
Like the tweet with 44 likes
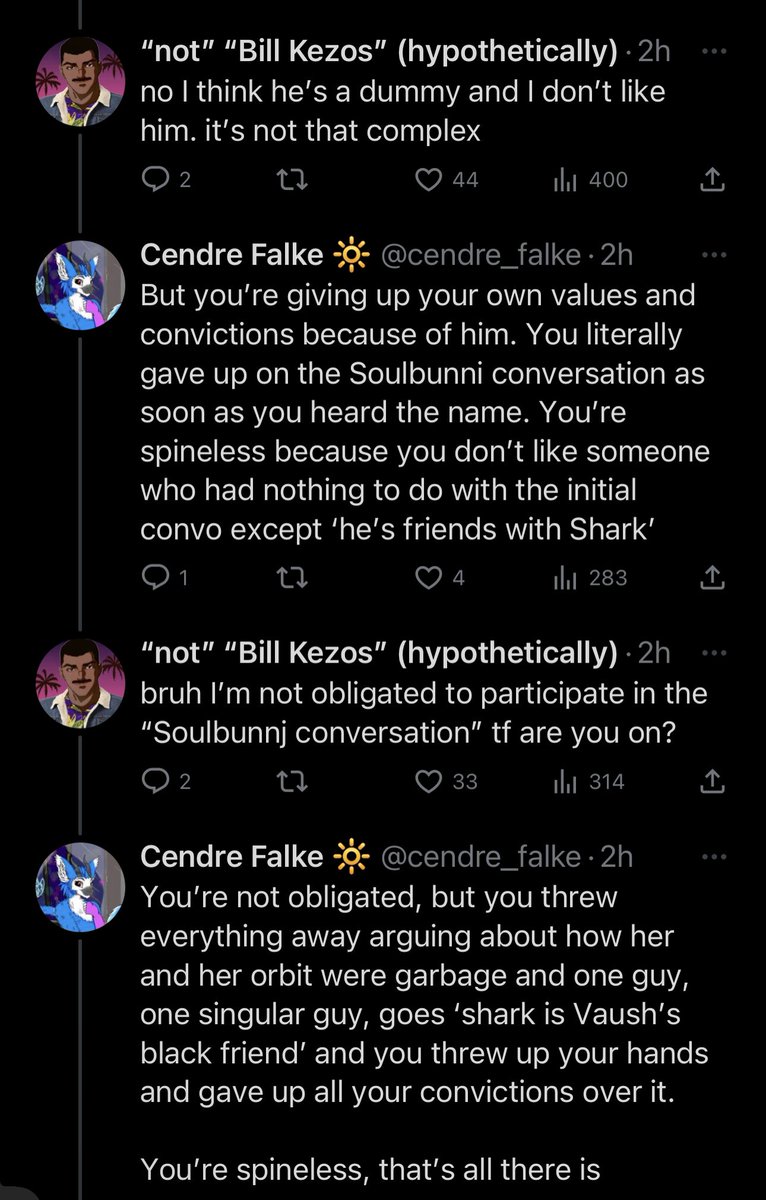point(429,179)
